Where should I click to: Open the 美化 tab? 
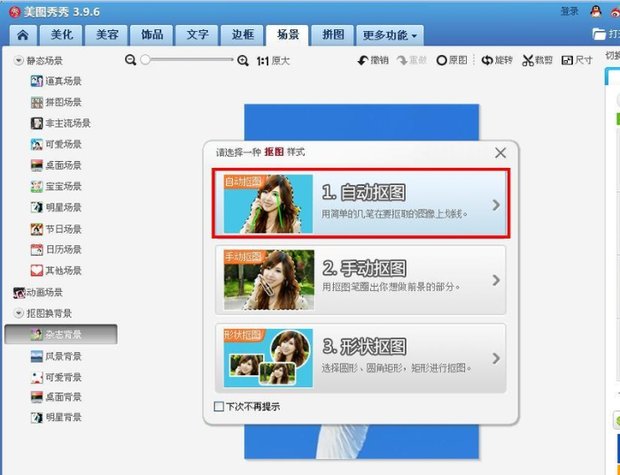click(61, 35)
